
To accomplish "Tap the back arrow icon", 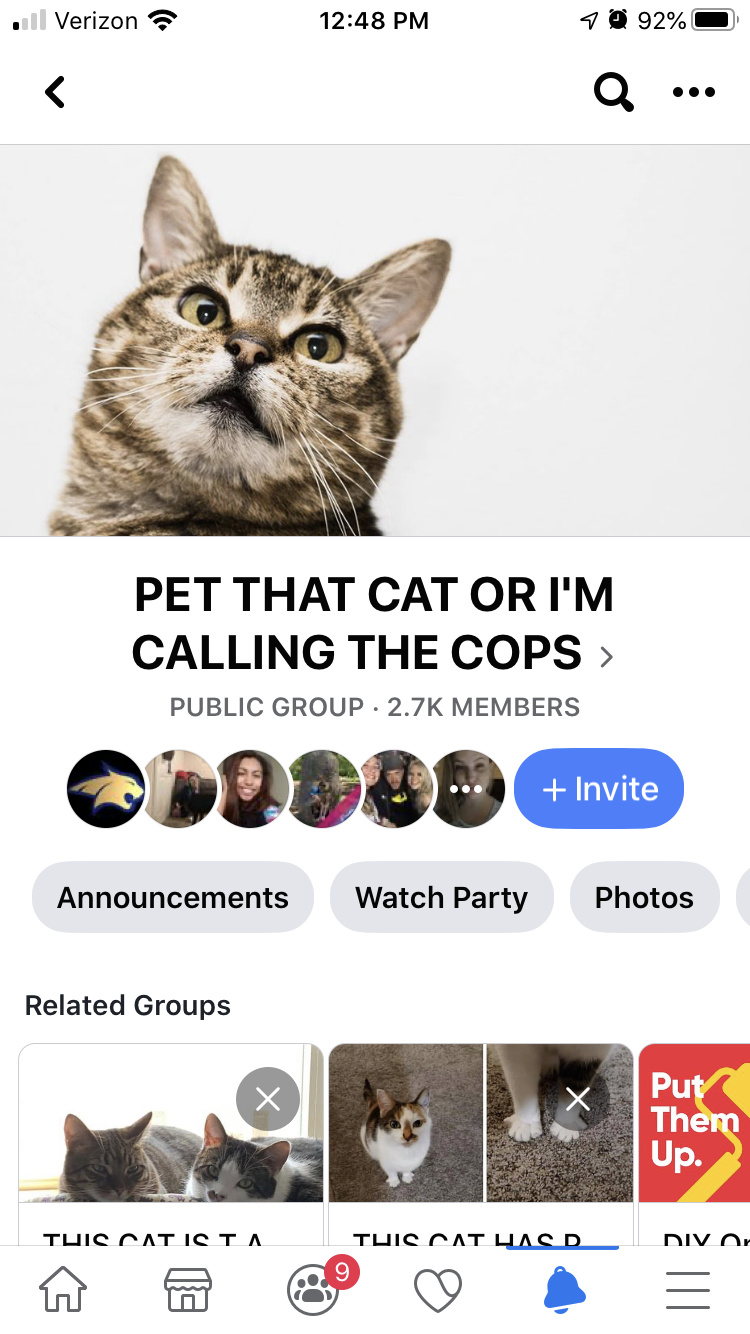I will pyautogui.click(x=55, y=92).
